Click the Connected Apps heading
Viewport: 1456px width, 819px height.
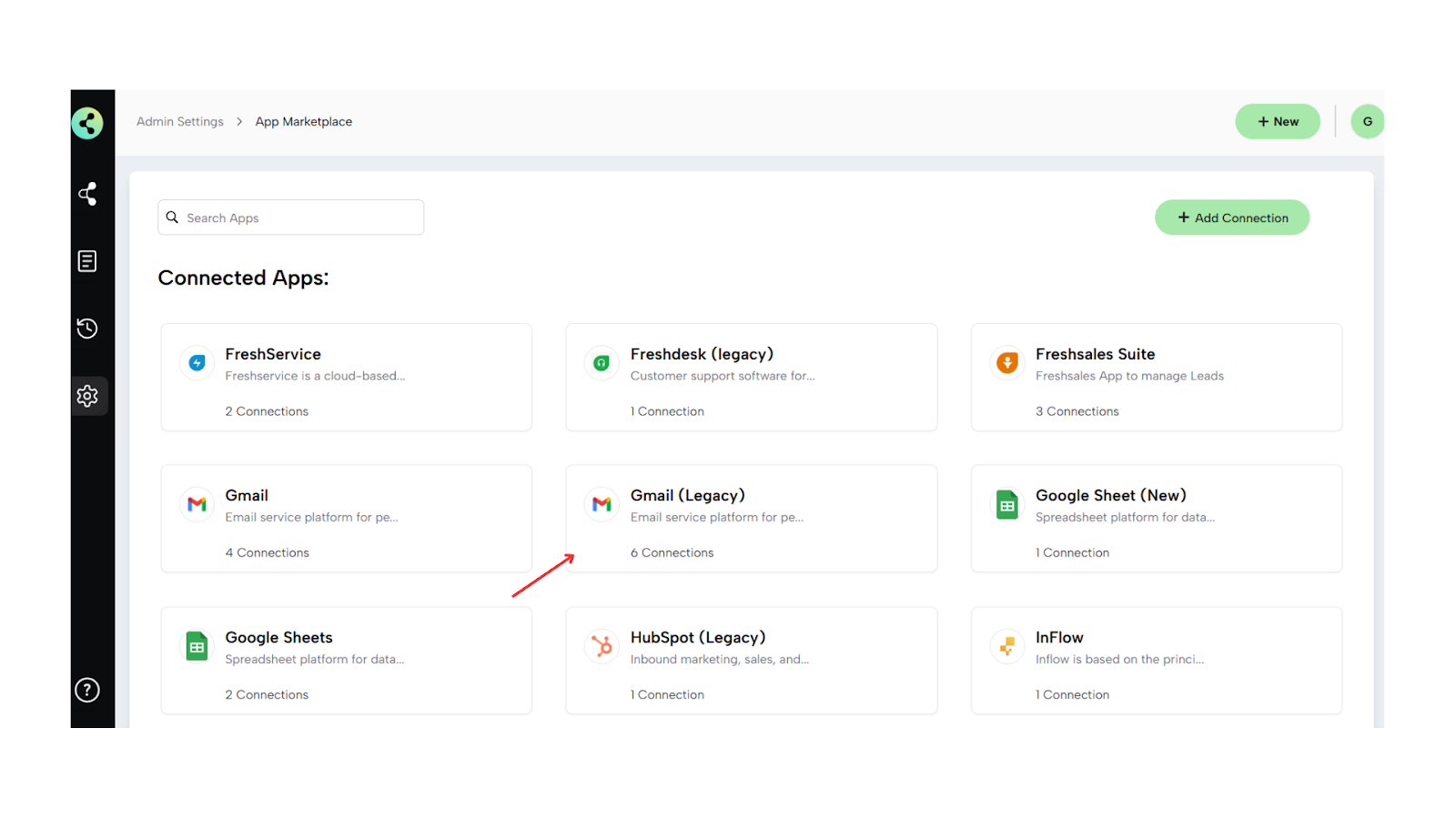tap(243, 278)
